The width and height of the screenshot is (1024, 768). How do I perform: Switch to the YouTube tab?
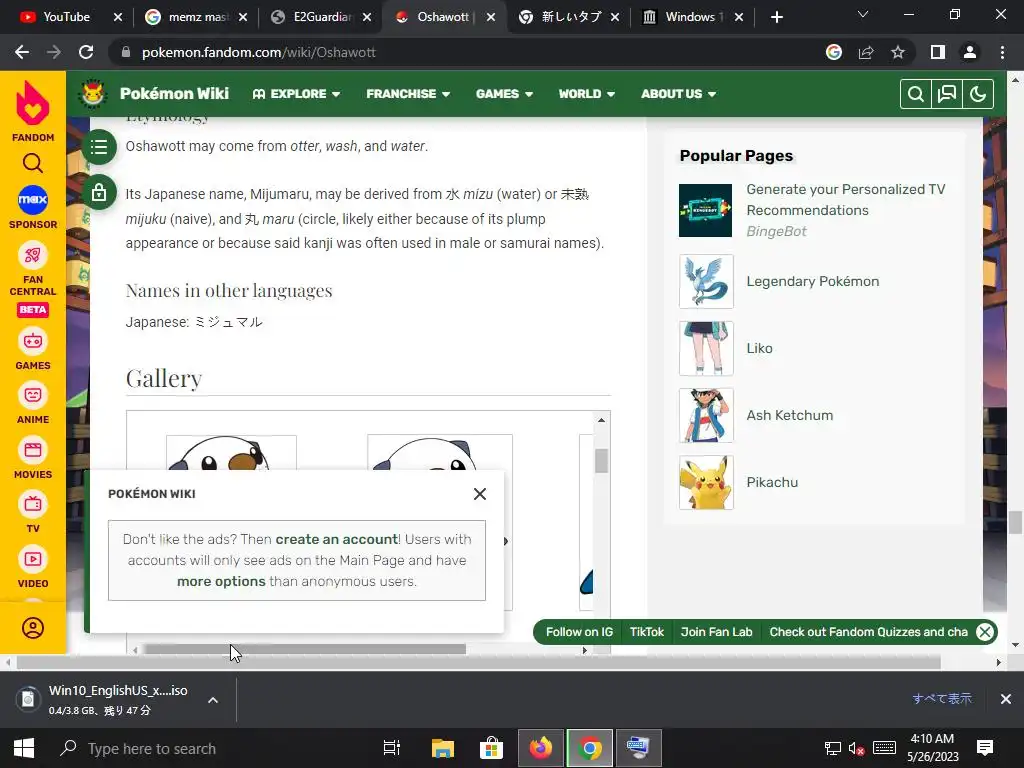[x=65, y=17]
